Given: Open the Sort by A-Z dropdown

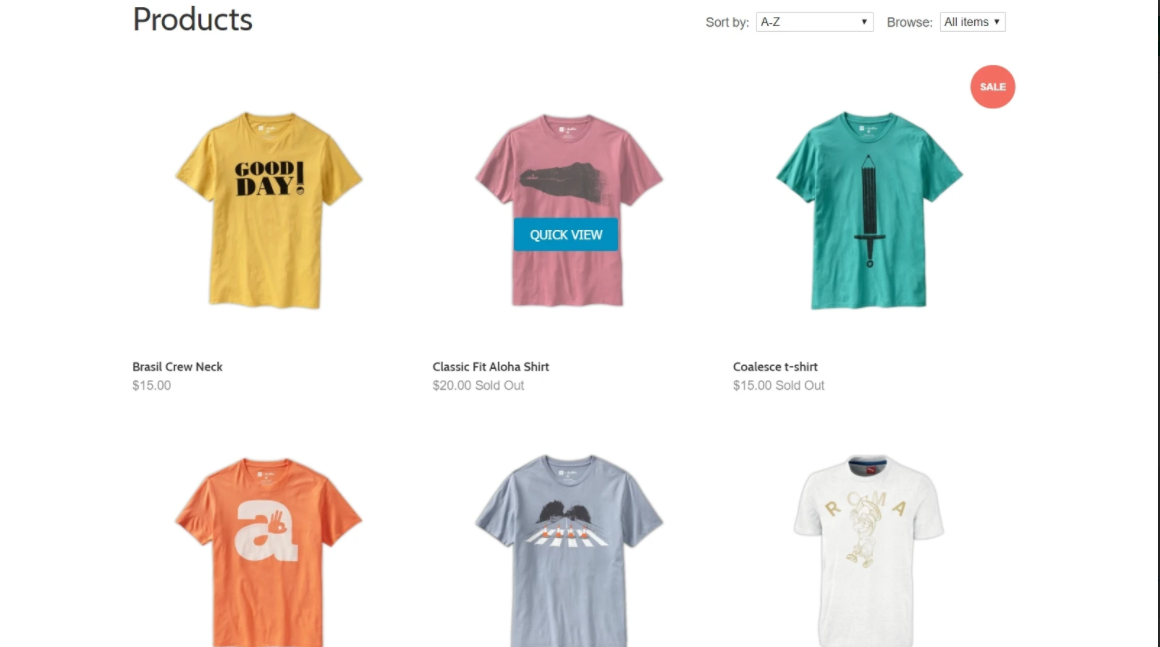Looking at the screenshot, I should 814,22.
